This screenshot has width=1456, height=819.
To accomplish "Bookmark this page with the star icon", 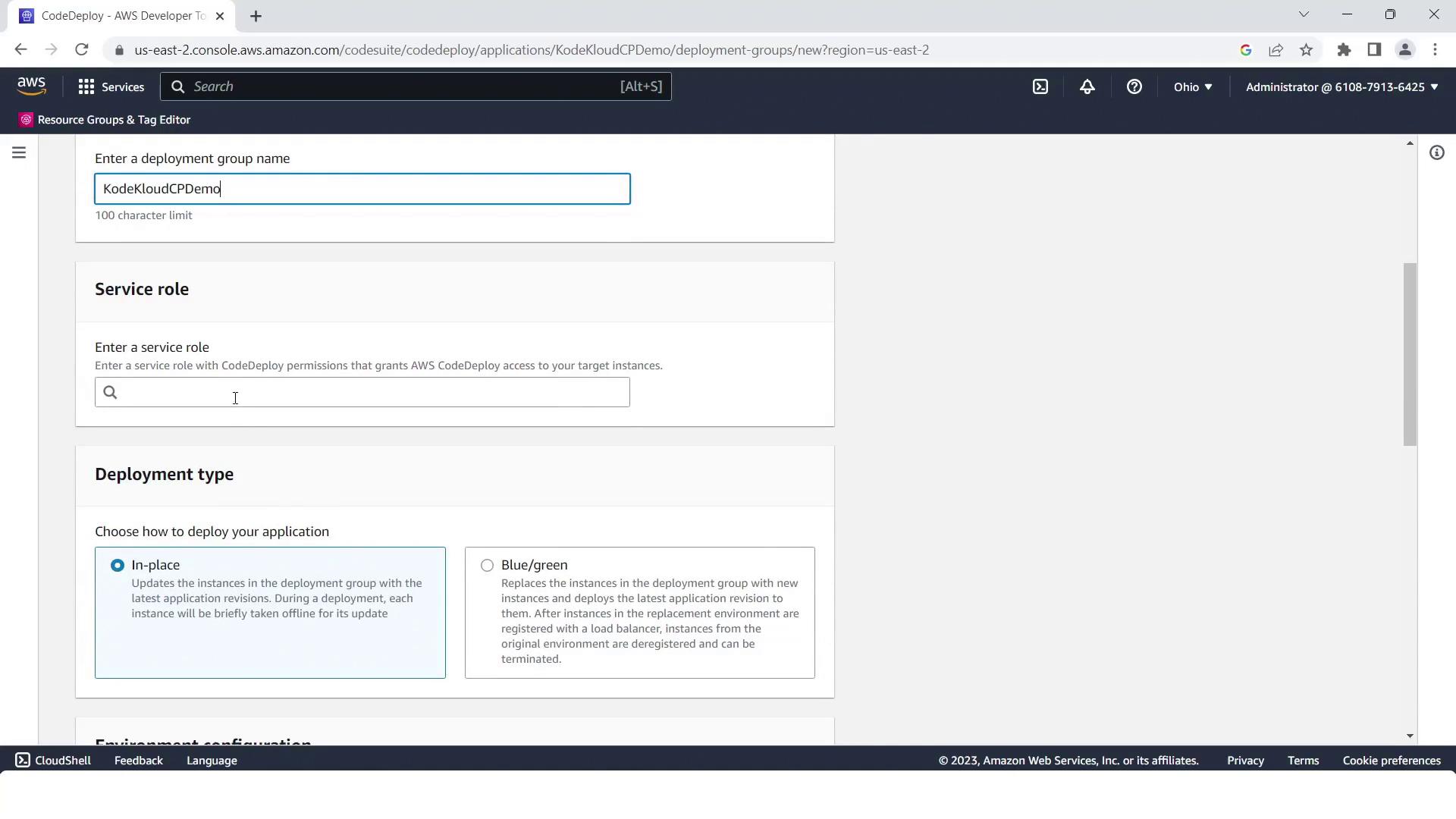I will click(1306, 50).
